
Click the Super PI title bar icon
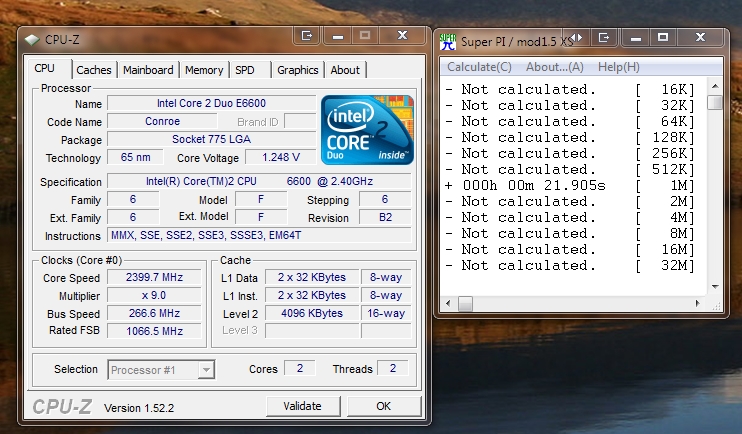tap(447, 42)
